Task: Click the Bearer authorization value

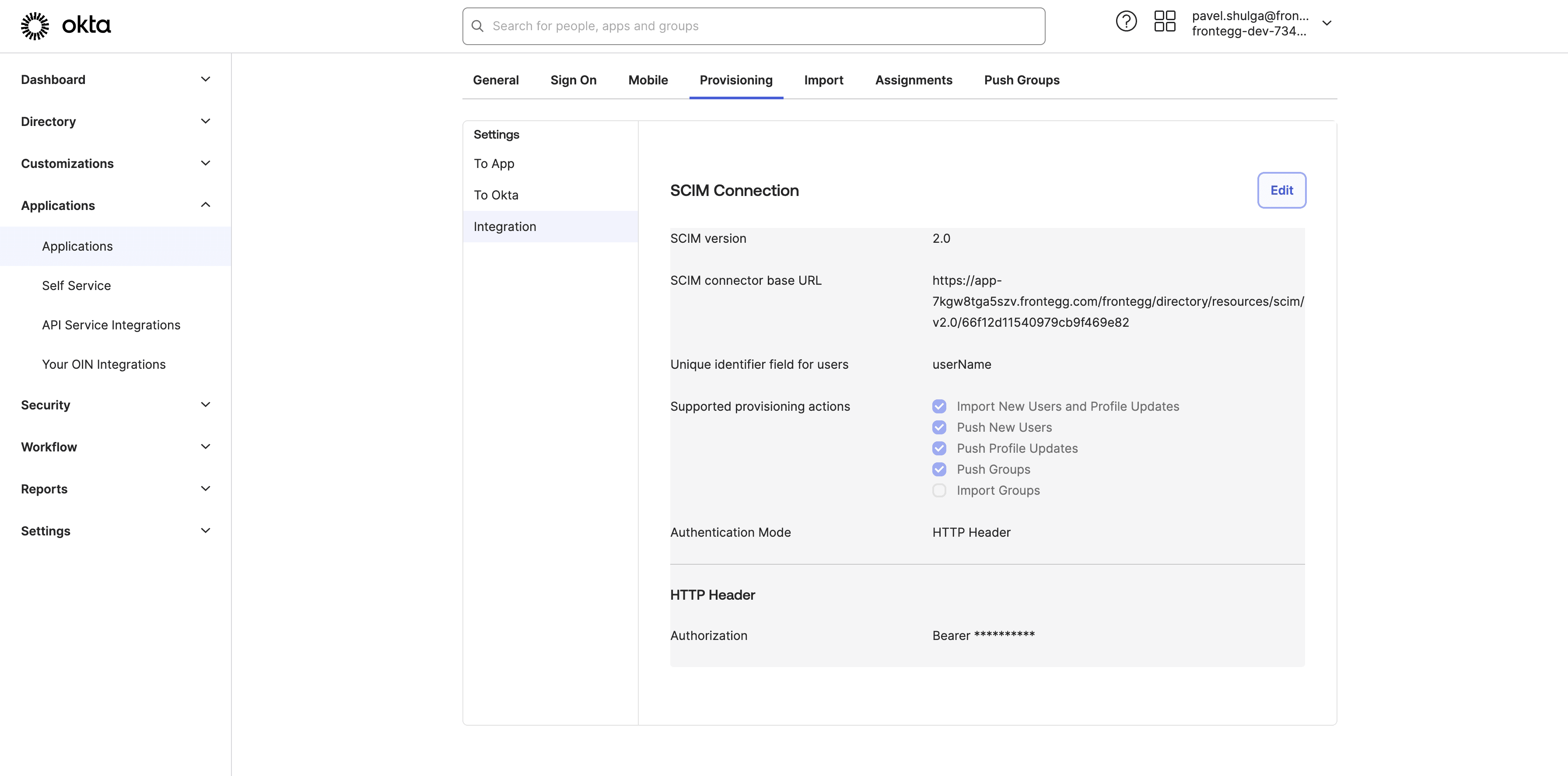Action: pos(983,636)
